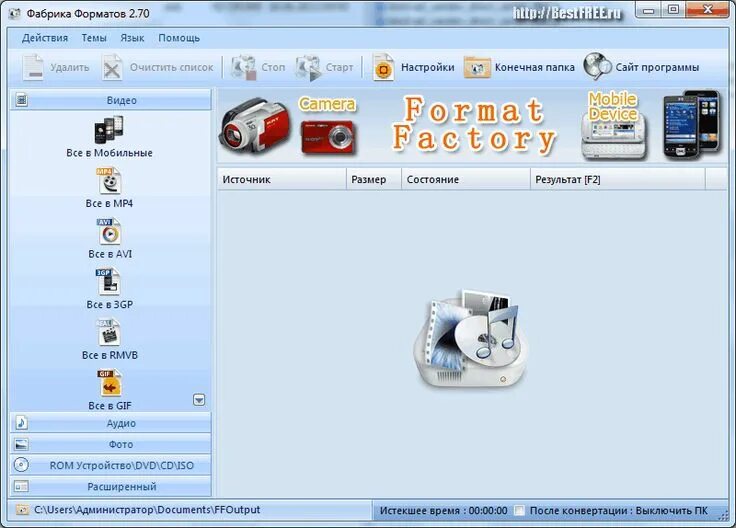Click the Удалить button label
736x528 pixels.
tap(69, 68)
